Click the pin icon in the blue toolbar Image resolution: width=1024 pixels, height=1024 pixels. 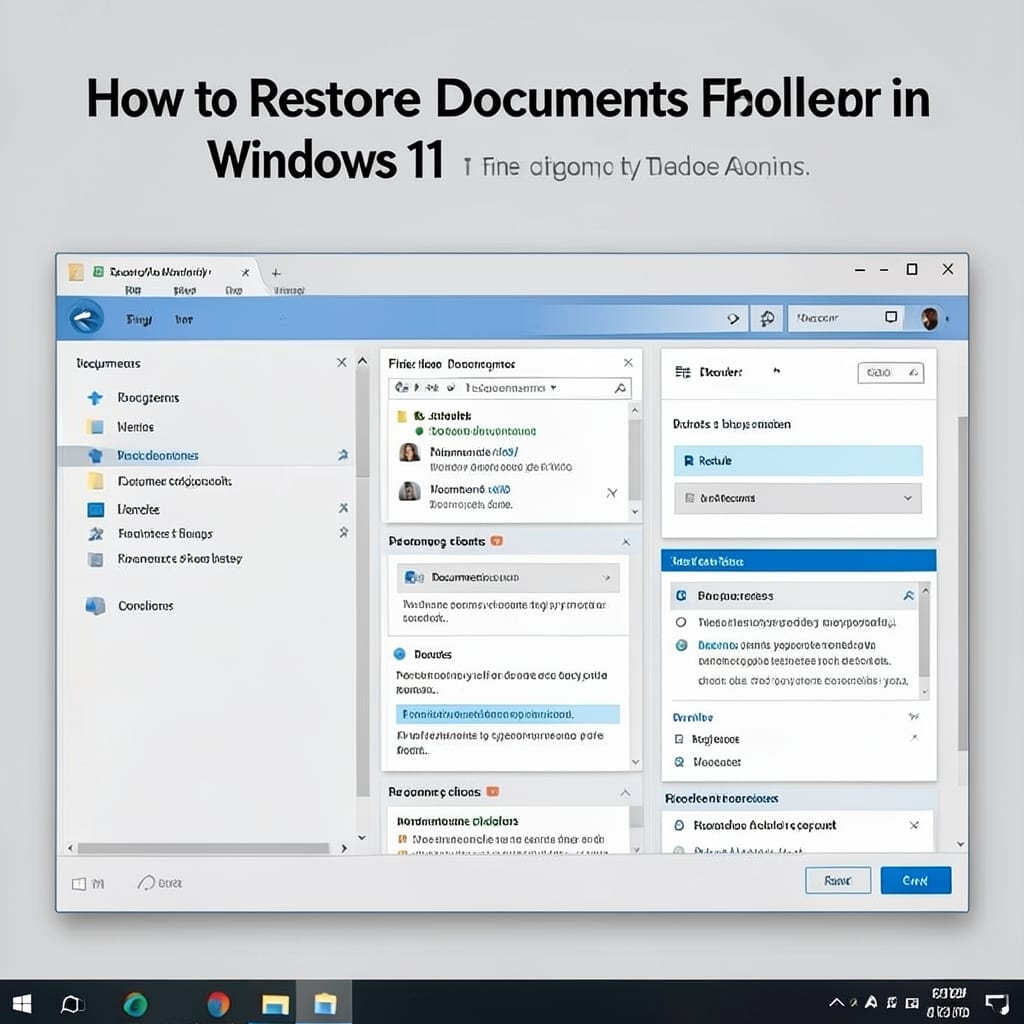click(767, 318)
